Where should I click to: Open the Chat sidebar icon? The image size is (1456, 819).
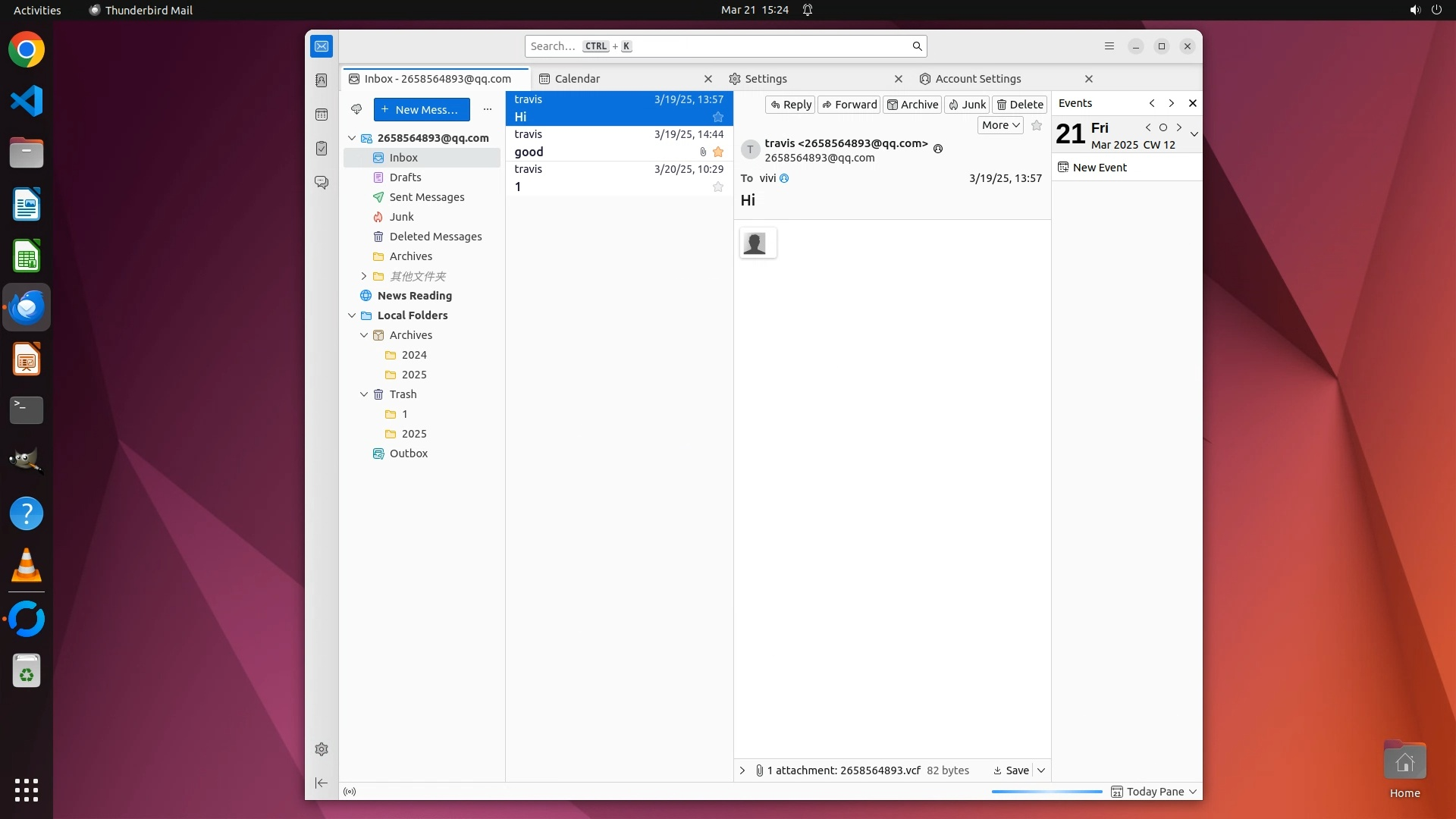pos(322,183)
